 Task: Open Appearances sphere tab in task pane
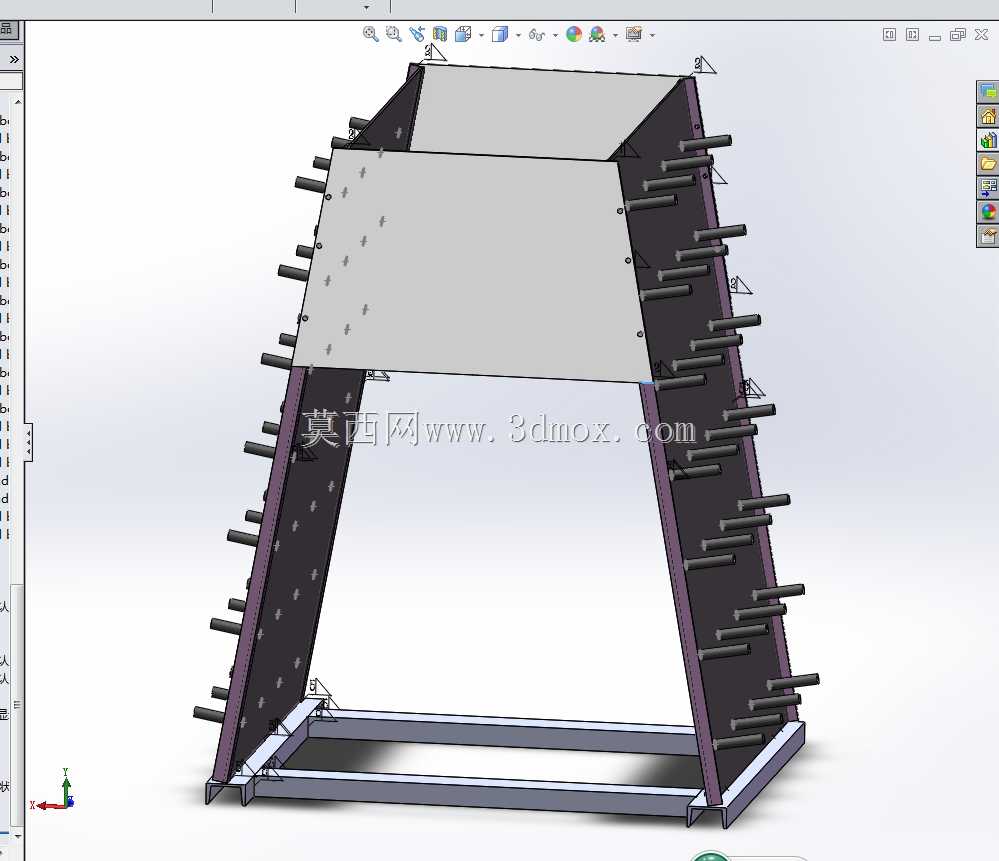tap(988, 212)
